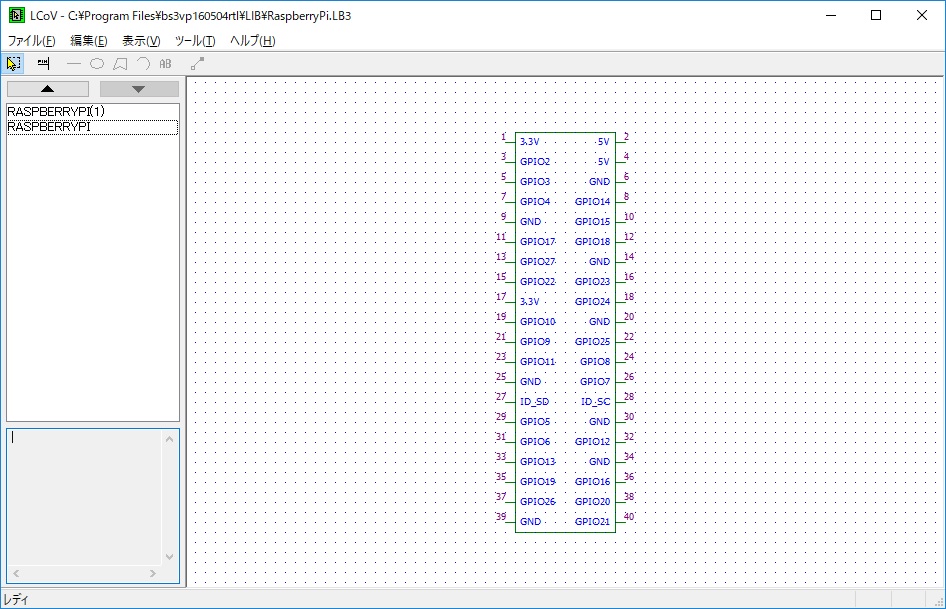Click the GPIO2 pin label

click(x=535, y=162)
